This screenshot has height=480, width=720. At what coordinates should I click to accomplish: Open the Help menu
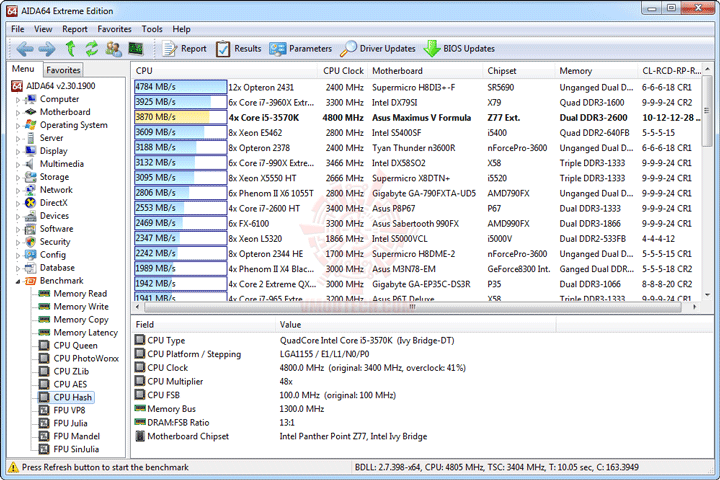(x=181, y=29)
